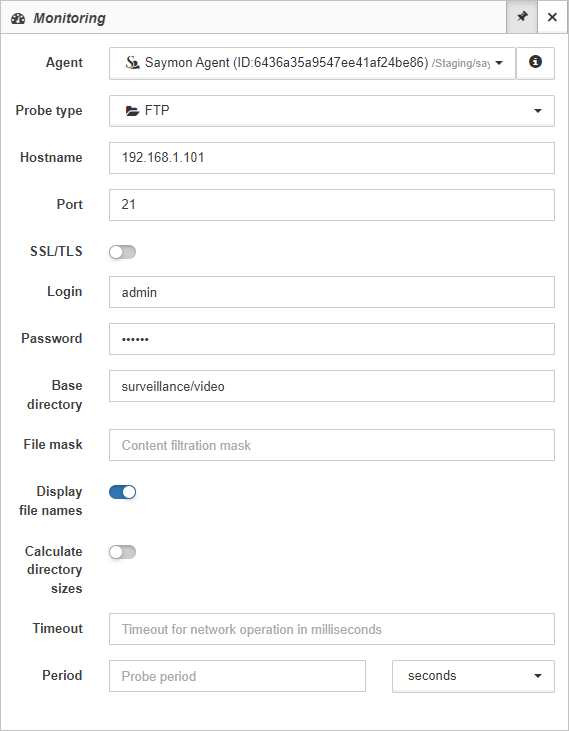
Task: Click the agent info icon
Action: point(535,62)
